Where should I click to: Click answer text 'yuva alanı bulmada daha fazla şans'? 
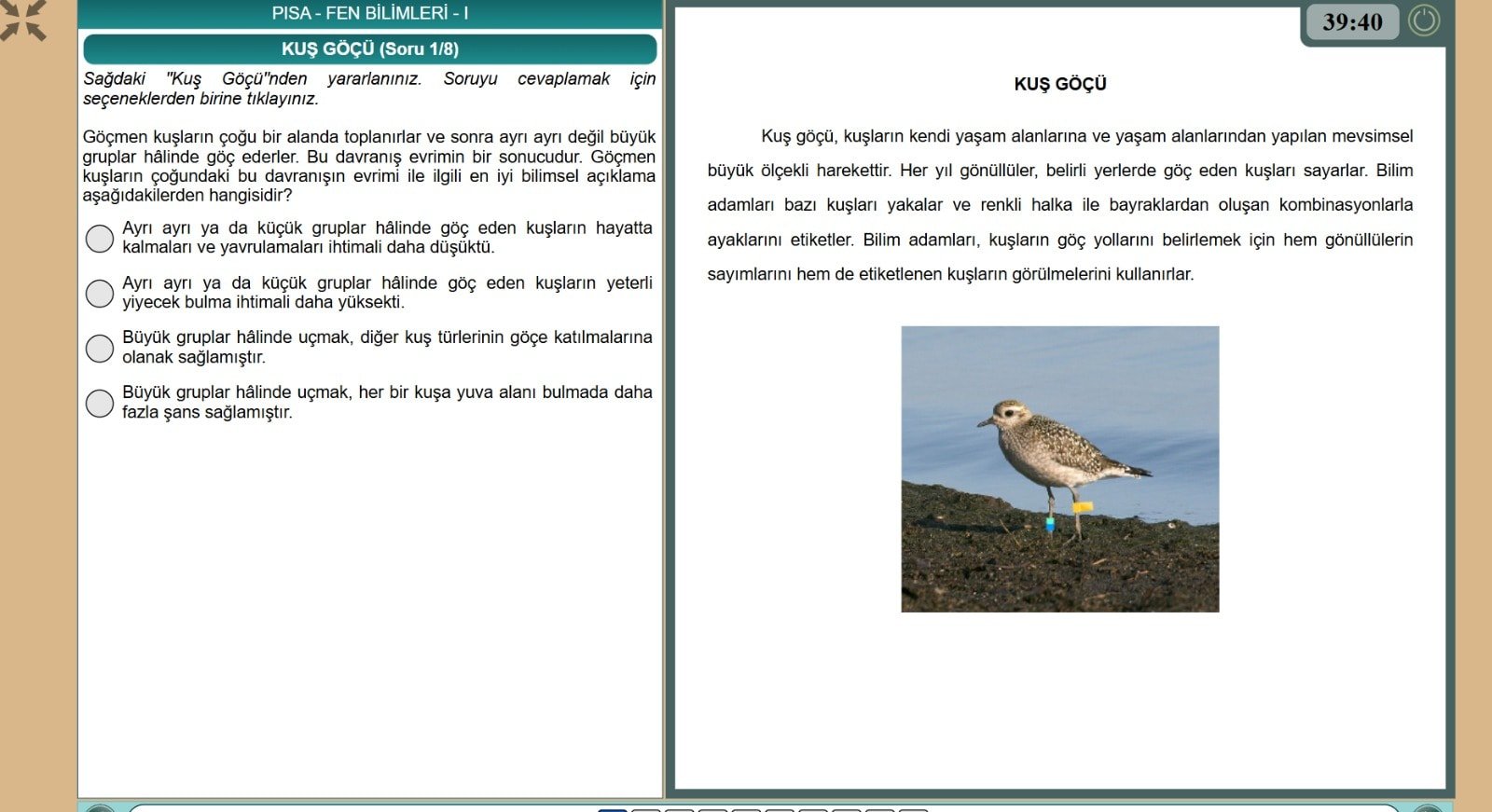pos(387,402)
